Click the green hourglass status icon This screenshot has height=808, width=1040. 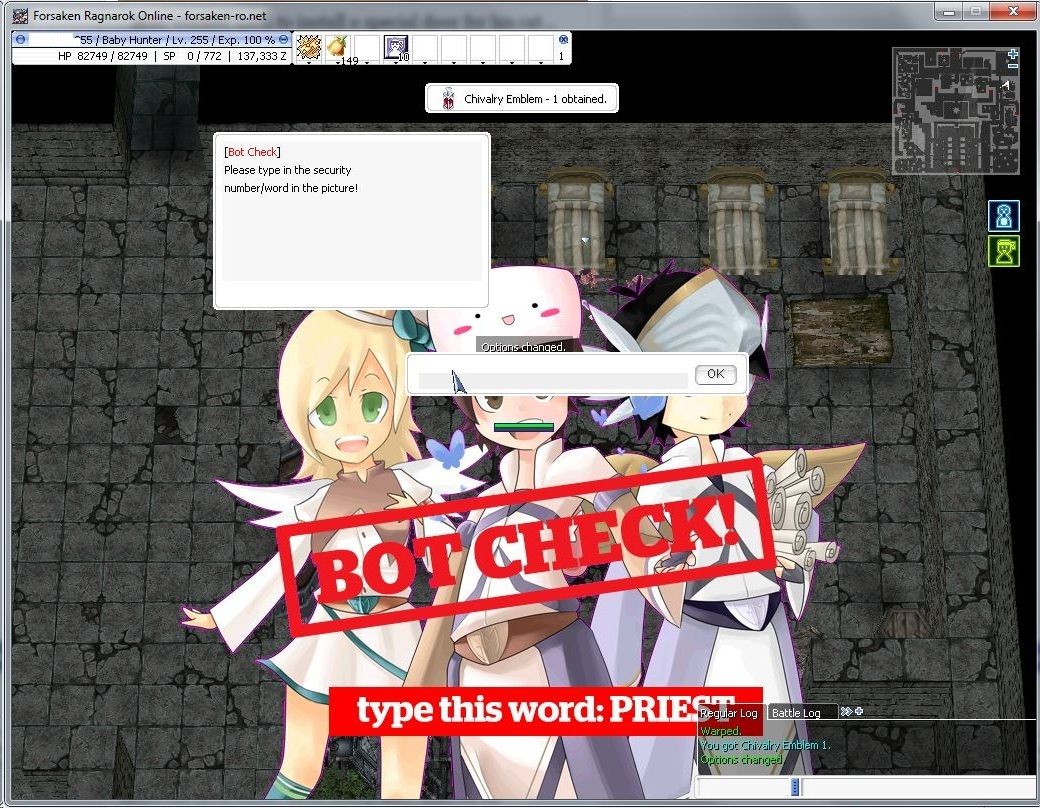click(x=1004, y=252)
